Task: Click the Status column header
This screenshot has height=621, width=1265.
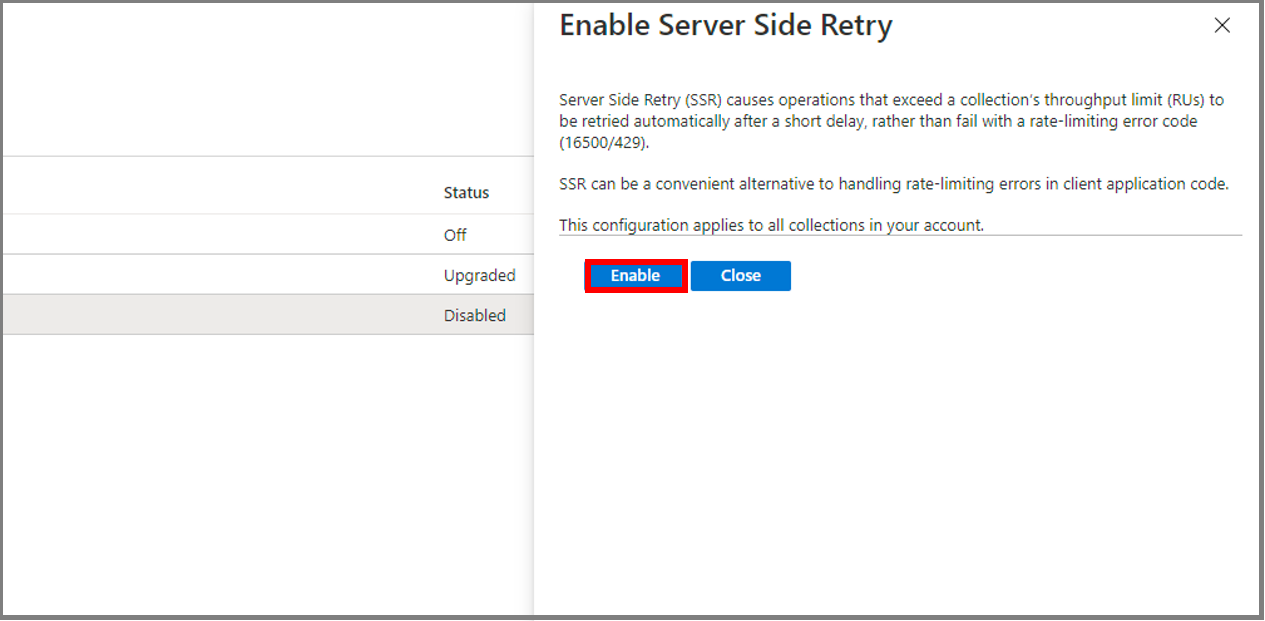Action: [x=466, y=192]
